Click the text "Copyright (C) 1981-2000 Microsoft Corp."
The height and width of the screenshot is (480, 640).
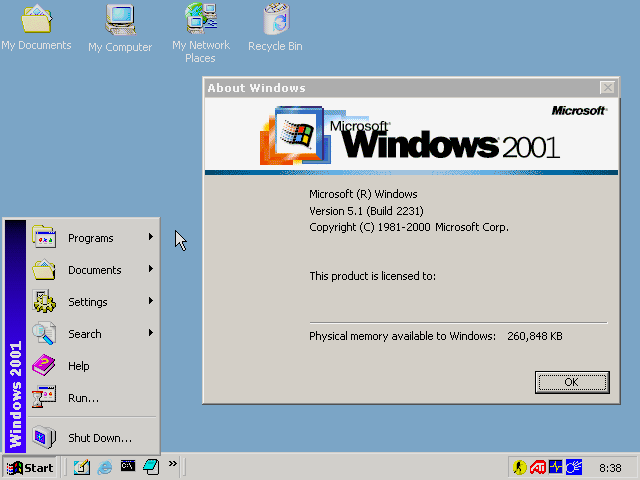coord(409,227)
